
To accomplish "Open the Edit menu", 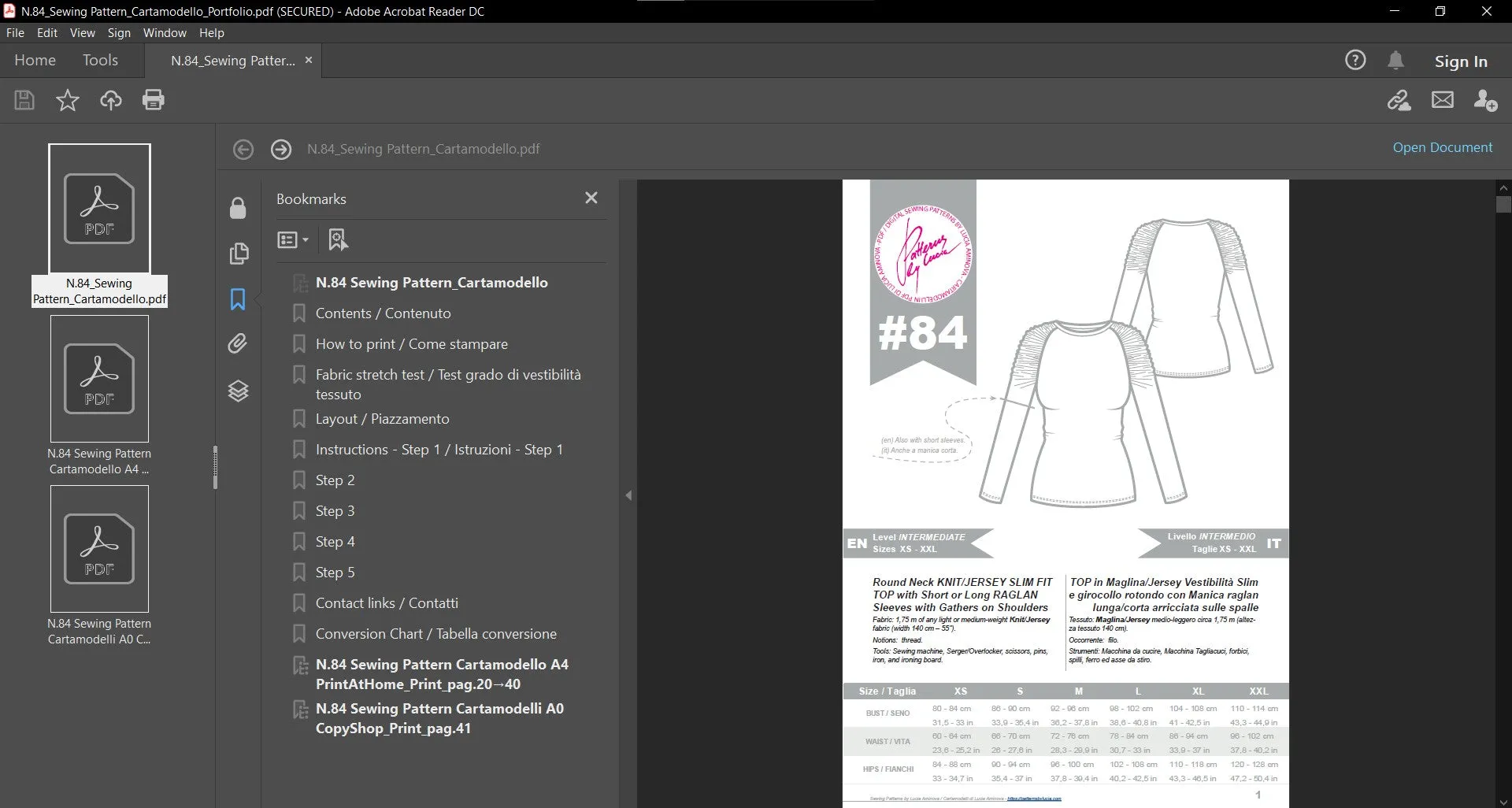I will [x=47, y=32].
